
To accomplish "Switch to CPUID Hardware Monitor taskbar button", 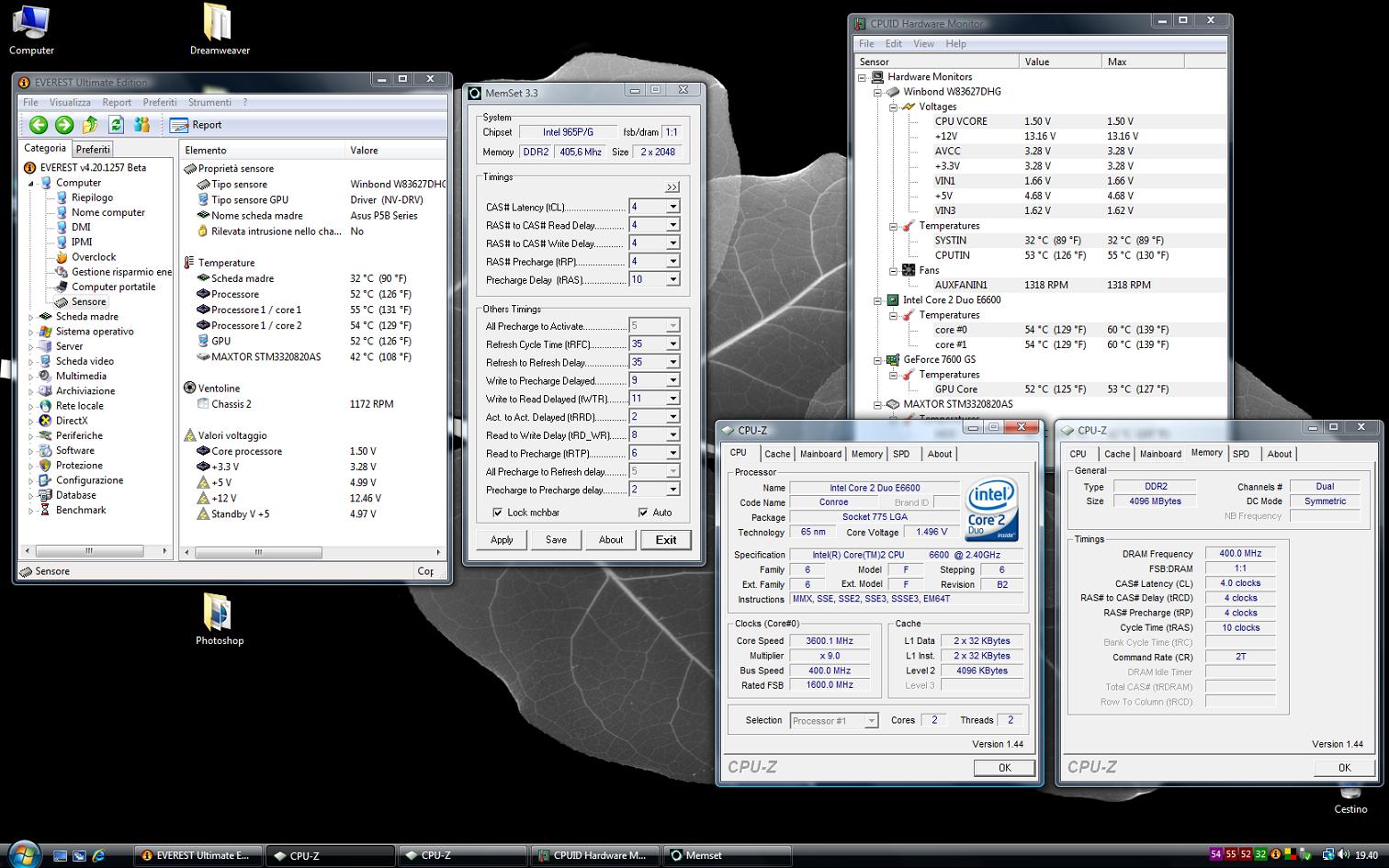I will click(x=594, y=855).
